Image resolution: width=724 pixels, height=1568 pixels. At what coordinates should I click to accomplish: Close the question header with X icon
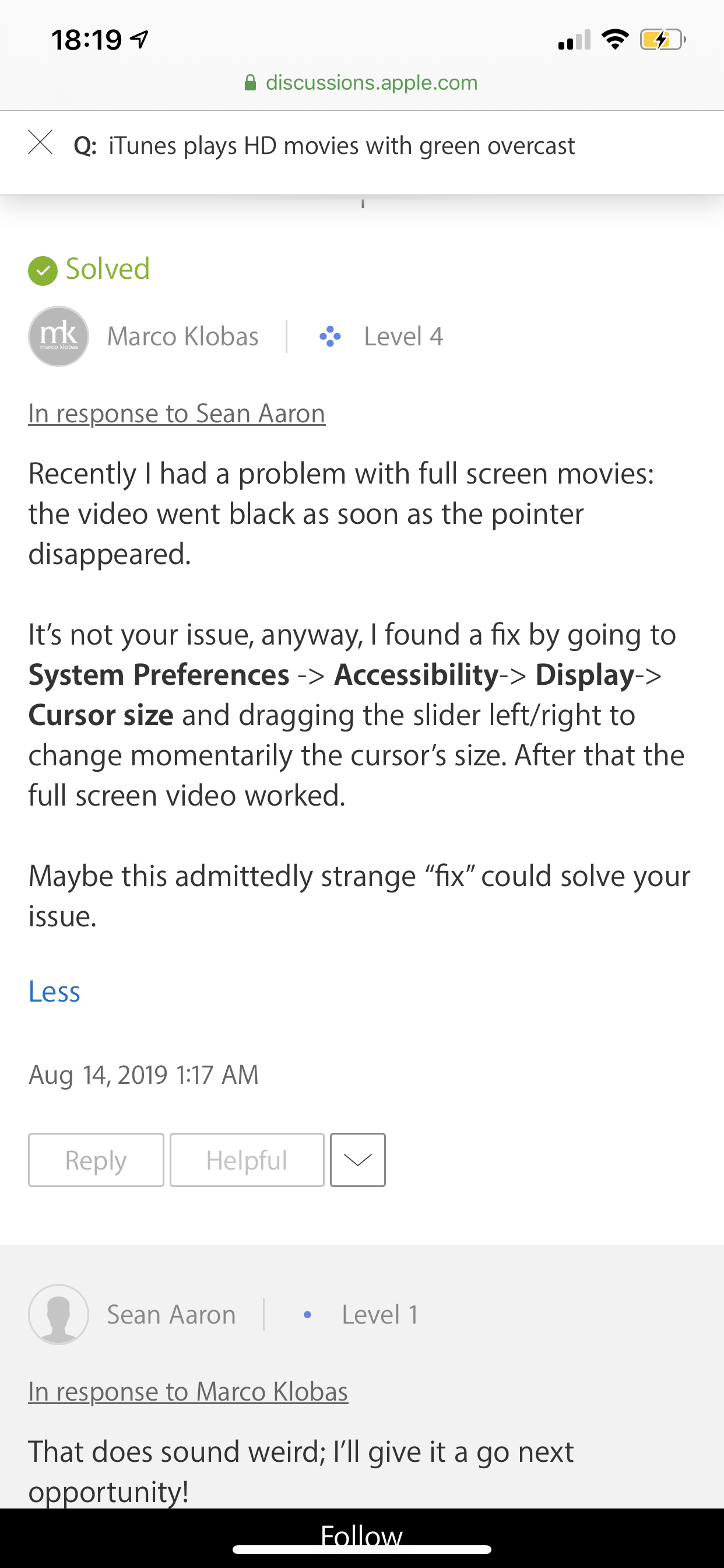tap(41, 143)
